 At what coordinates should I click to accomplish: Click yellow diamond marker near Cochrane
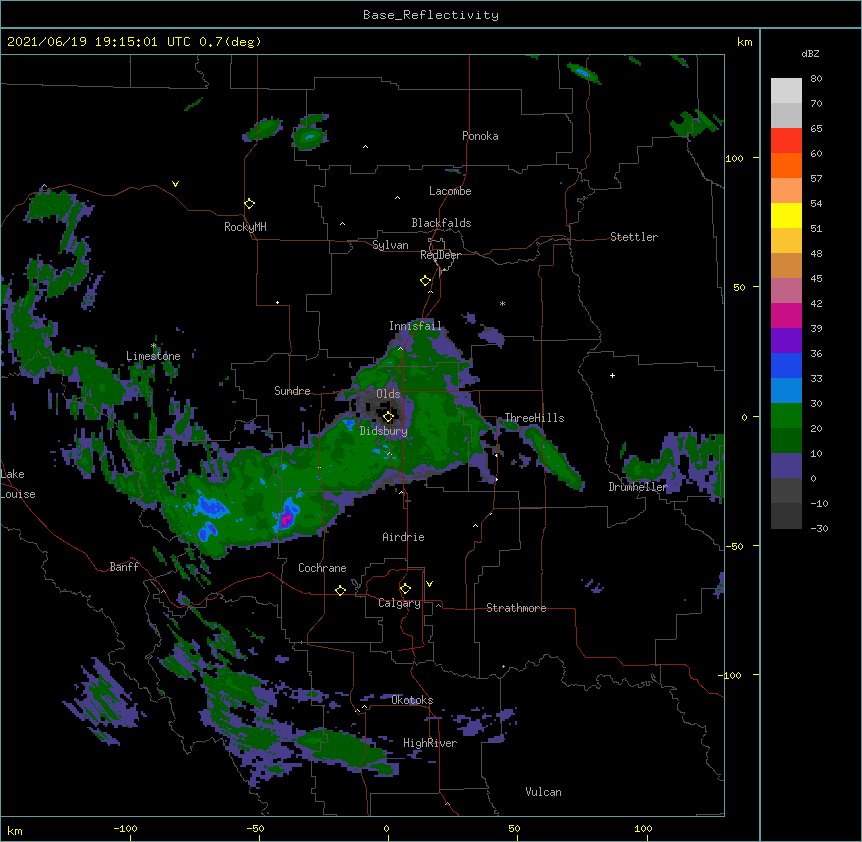click(x=340, y=590)
